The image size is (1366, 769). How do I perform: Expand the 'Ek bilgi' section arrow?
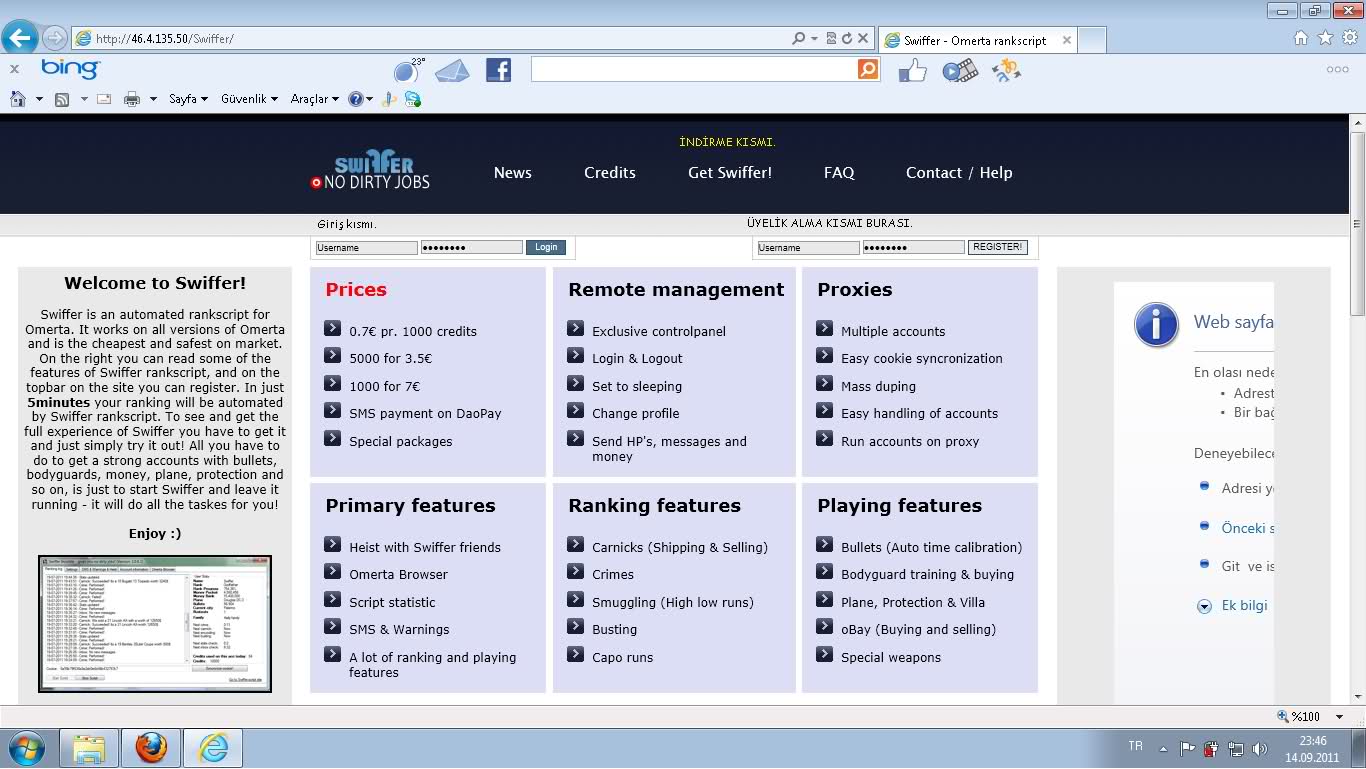[1204, 606]
